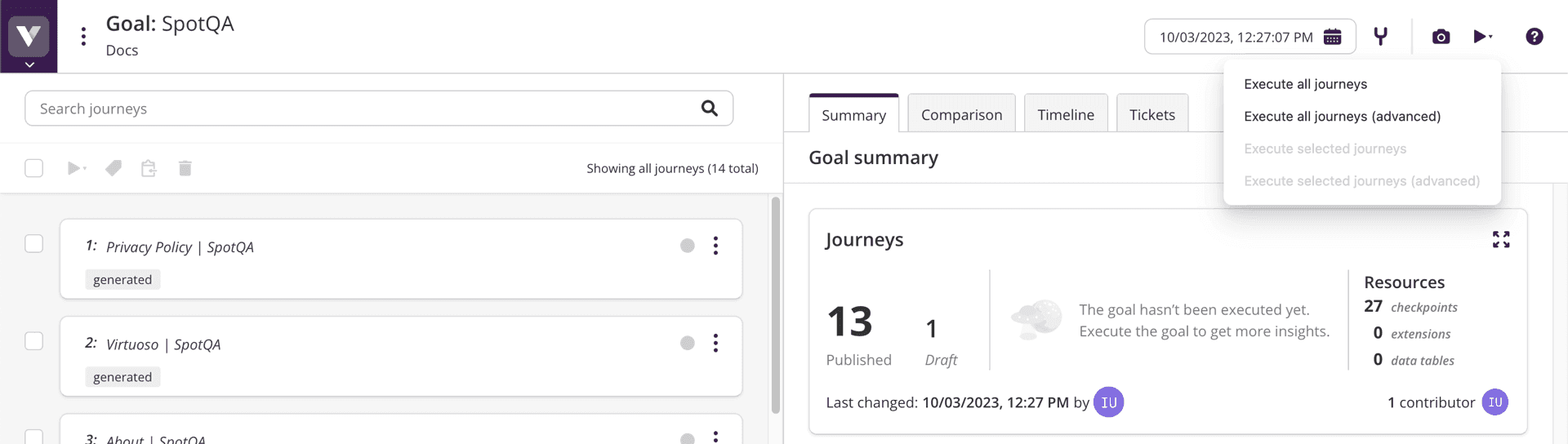Open the help question mark icon
The image size is (1568, 444).
1534,37
